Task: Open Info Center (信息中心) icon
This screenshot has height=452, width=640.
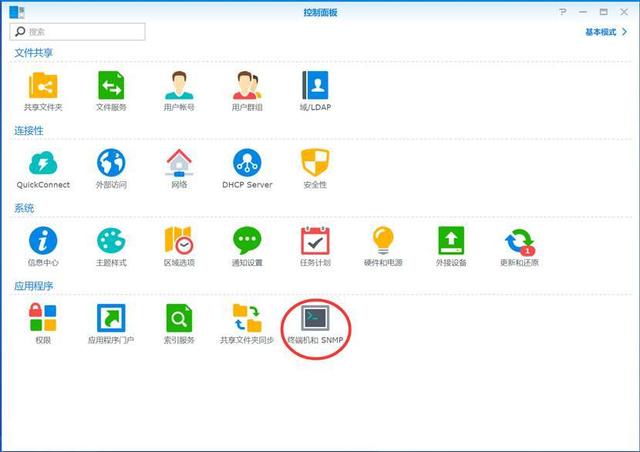Action: click(x=43, y=240)
